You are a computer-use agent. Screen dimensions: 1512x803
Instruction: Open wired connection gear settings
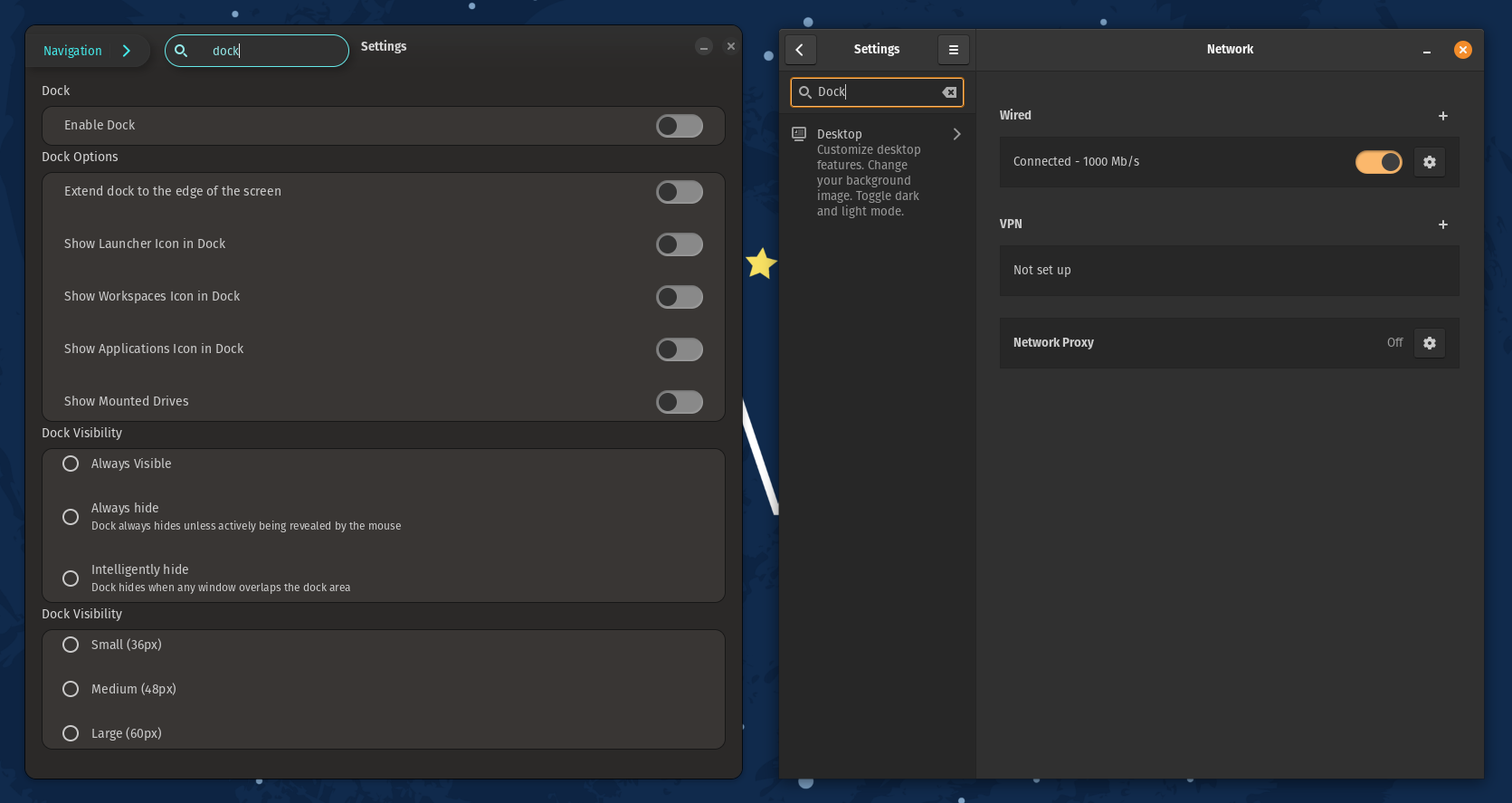coord(1429,162)
